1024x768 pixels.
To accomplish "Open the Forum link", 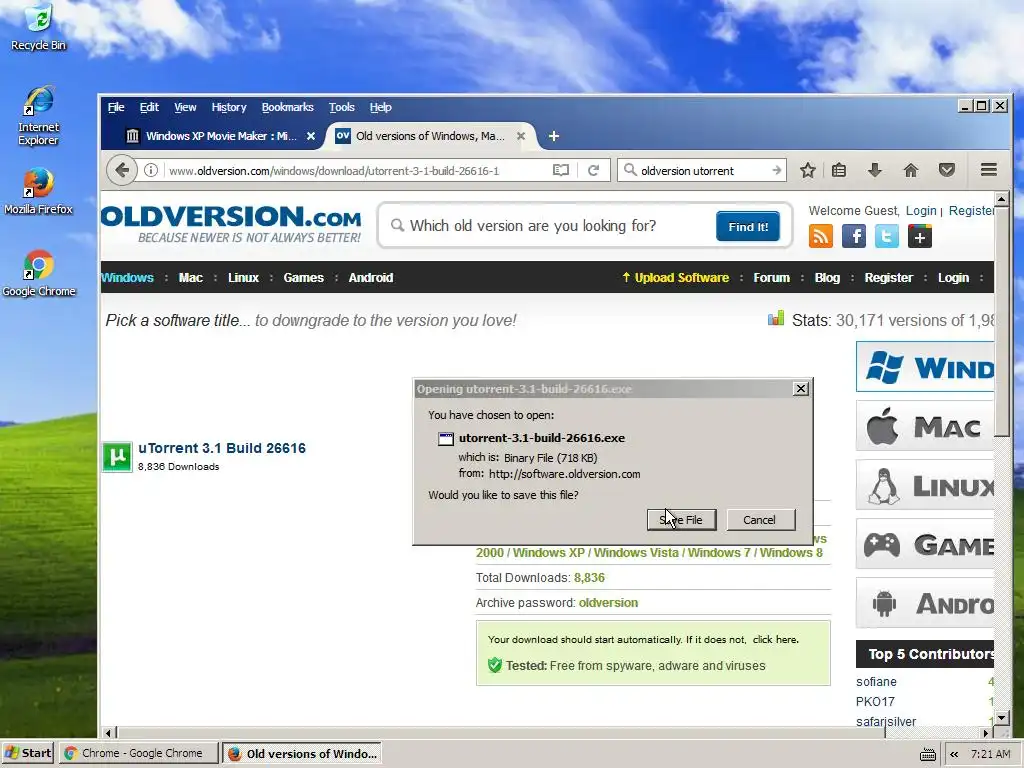I will [x=772, y=278].
